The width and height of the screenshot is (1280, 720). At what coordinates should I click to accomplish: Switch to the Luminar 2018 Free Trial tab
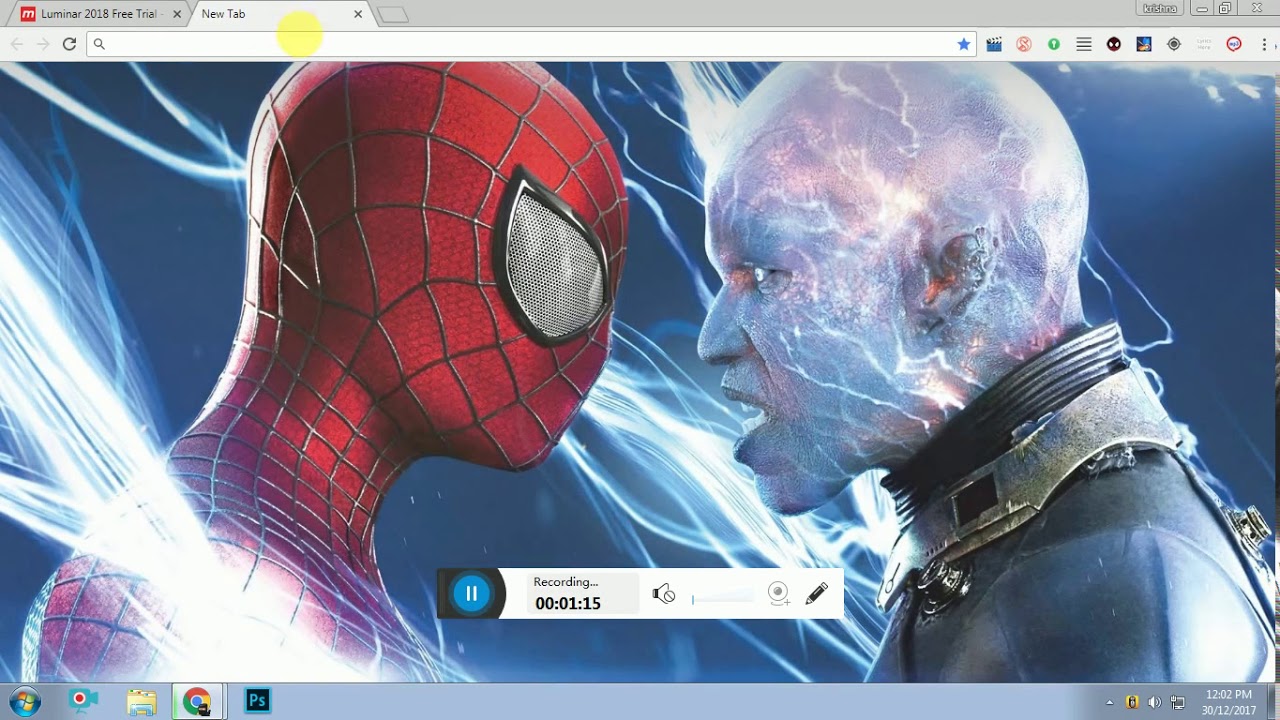96,14
